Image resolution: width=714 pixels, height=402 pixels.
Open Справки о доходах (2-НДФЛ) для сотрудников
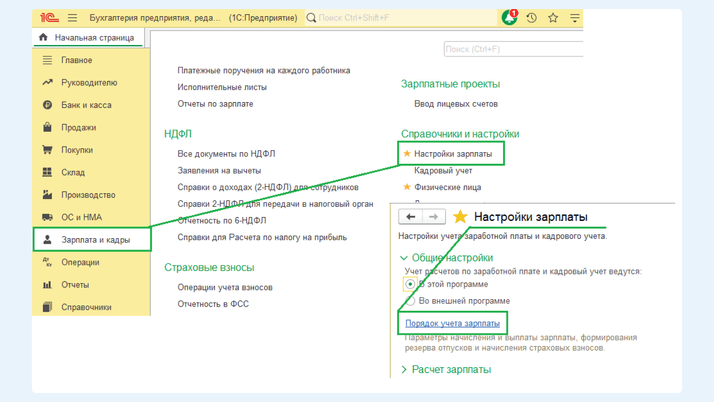(268, 187)
